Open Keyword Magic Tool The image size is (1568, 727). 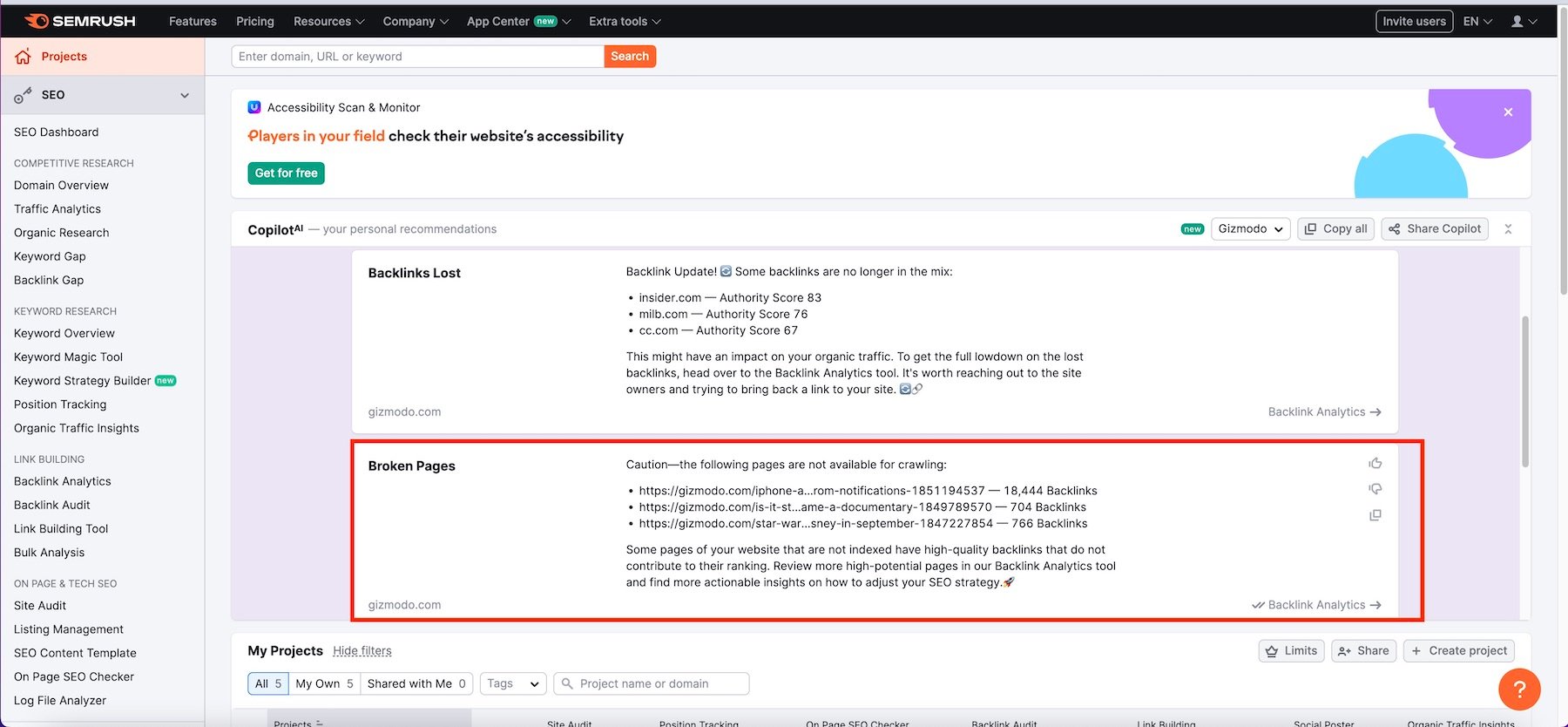point(68,357)
